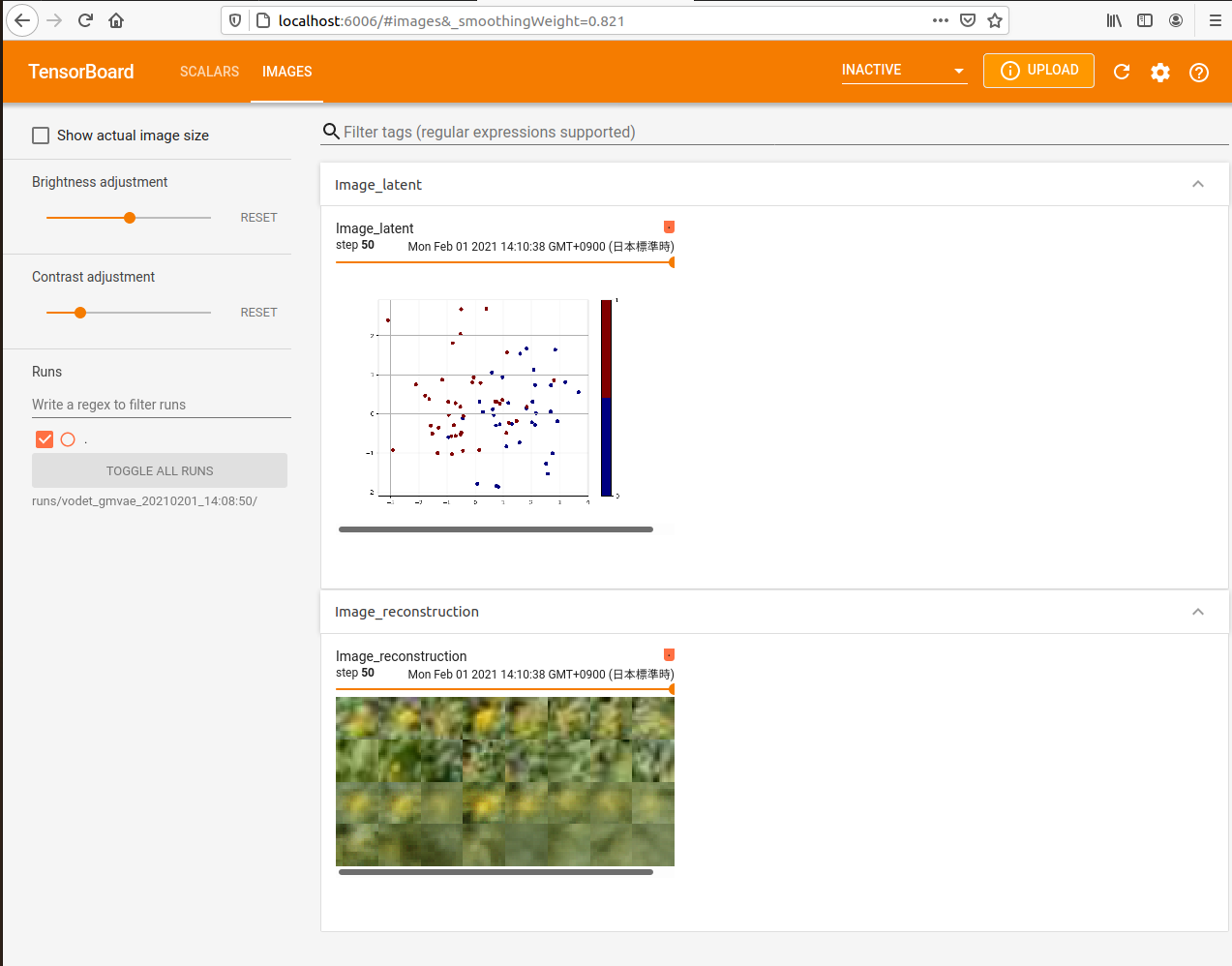The image size is (1232, 966).
Task: Toggle the browser sidebar icon
Action: pyautogui.click(x=1145, y=20)
